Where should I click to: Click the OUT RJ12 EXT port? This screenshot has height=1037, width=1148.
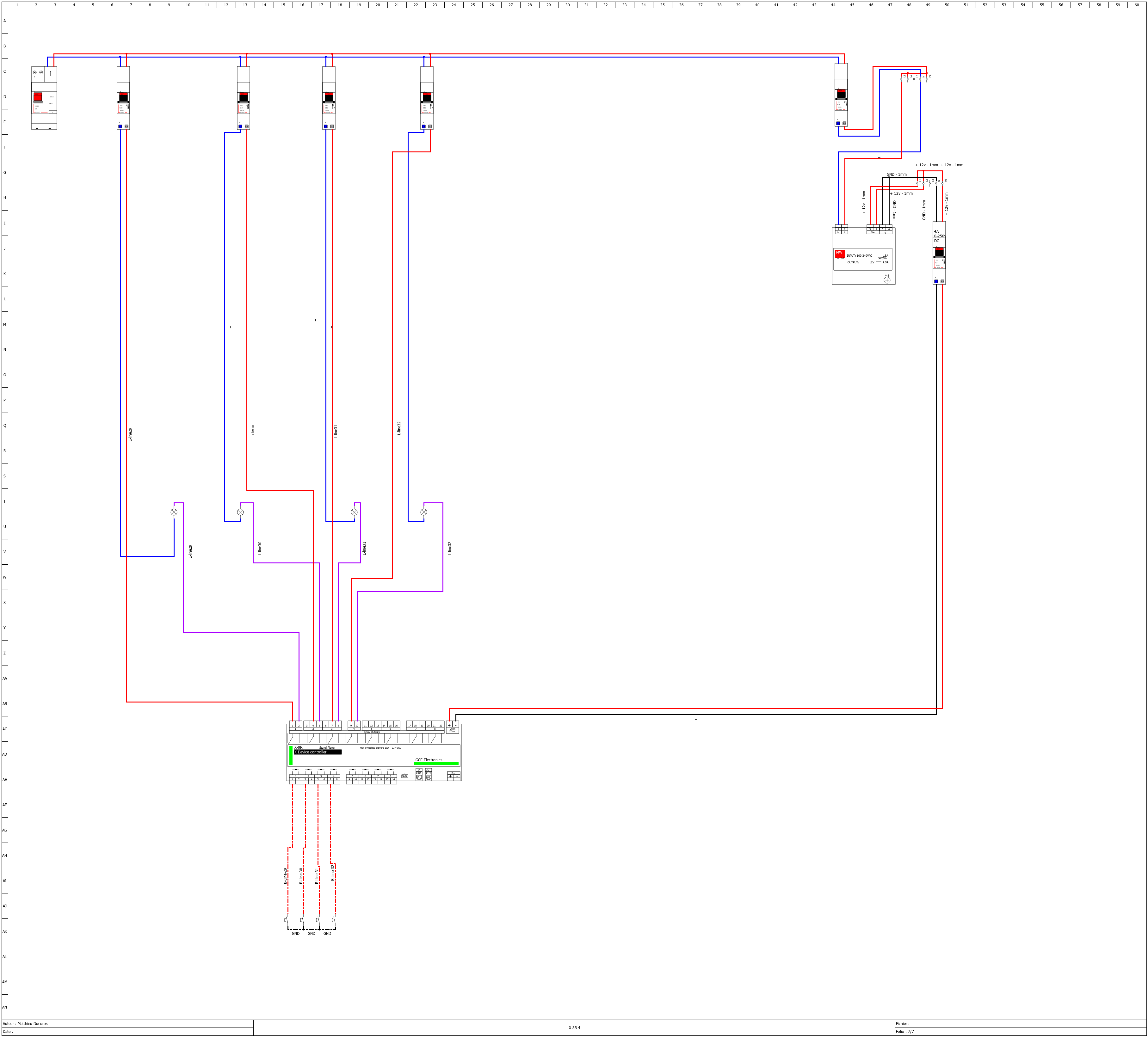pyautogui.click(x=428, y=775)
